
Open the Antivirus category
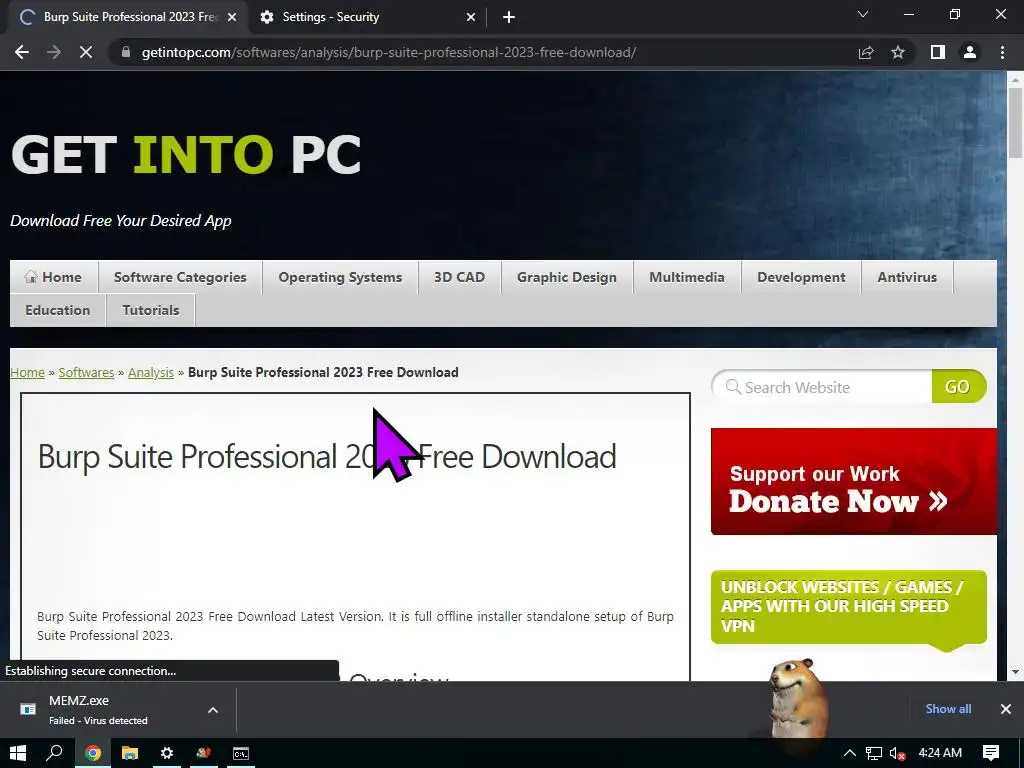[907, 277]
